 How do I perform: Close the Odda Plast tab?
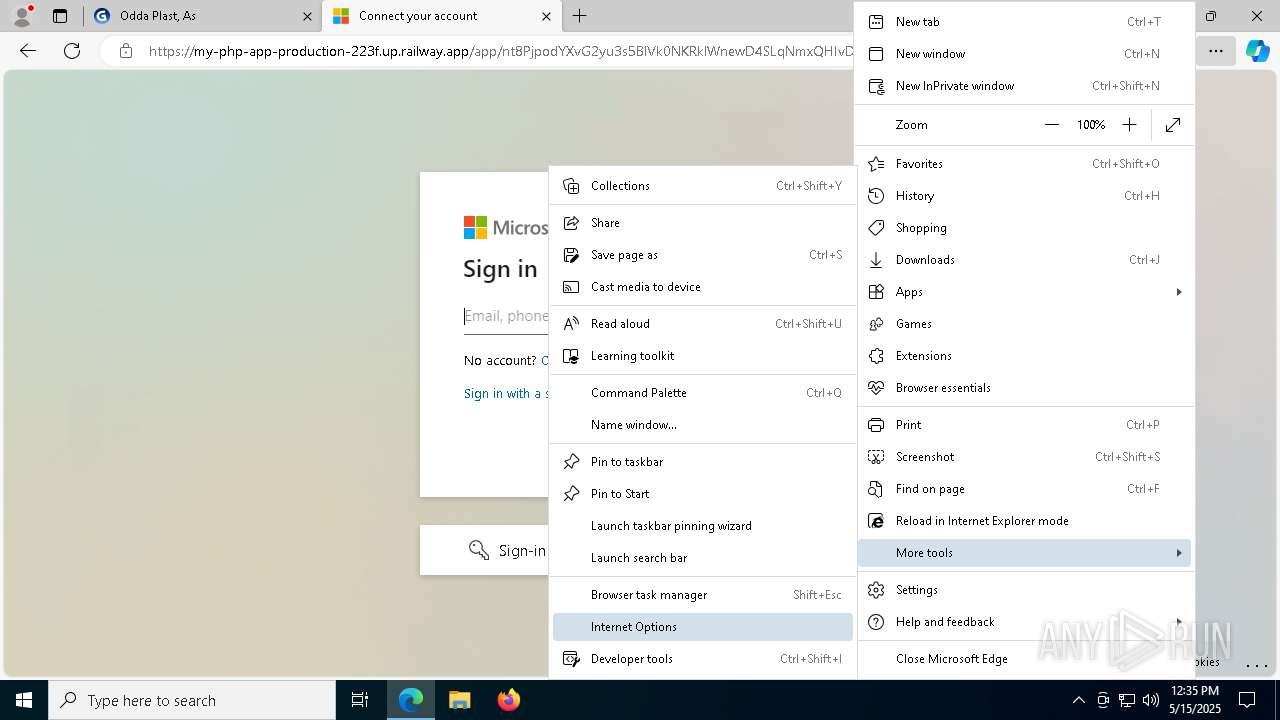click(307, 16)
